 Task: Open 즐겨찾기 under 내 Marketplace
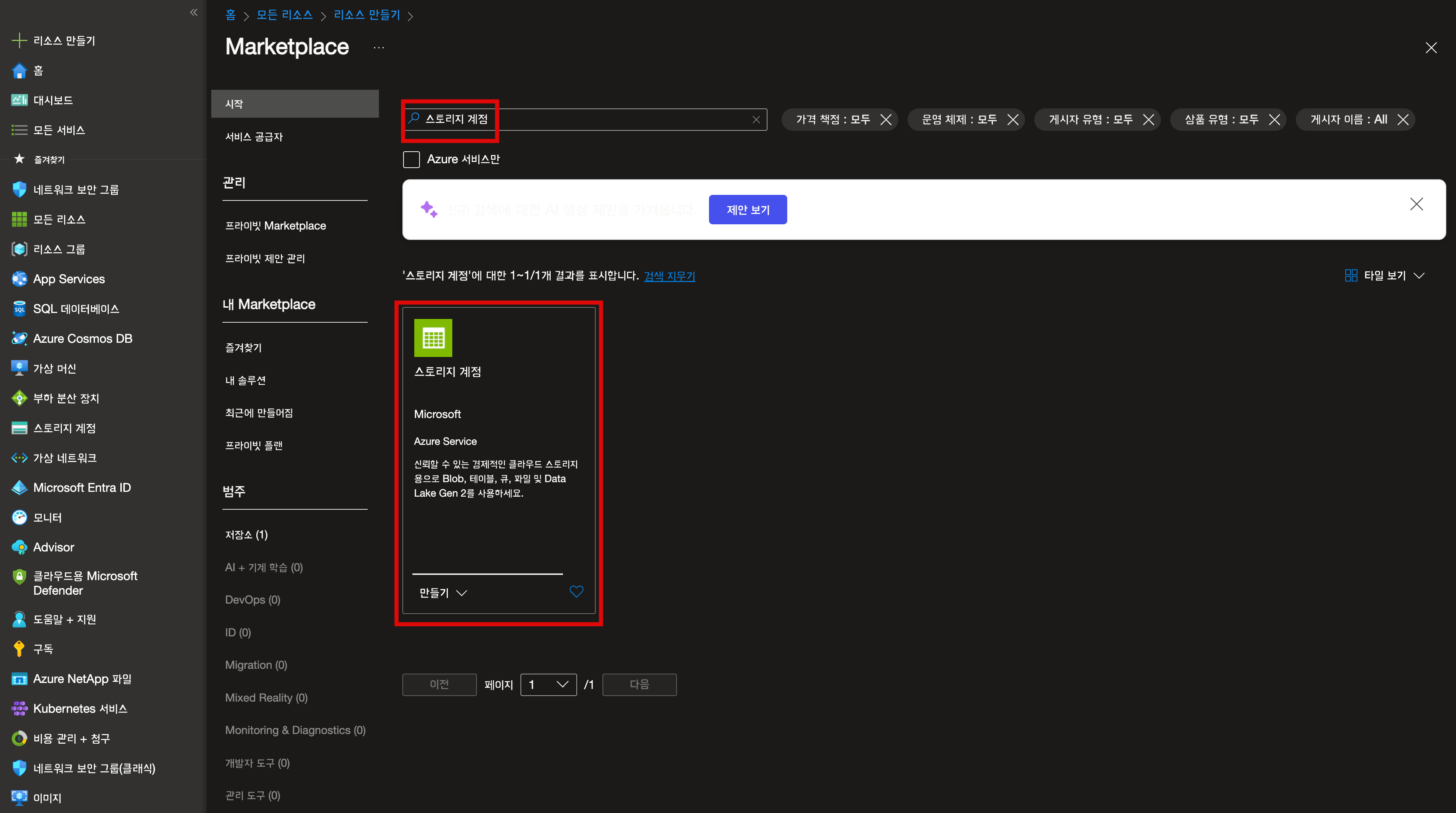coord(243,348)
